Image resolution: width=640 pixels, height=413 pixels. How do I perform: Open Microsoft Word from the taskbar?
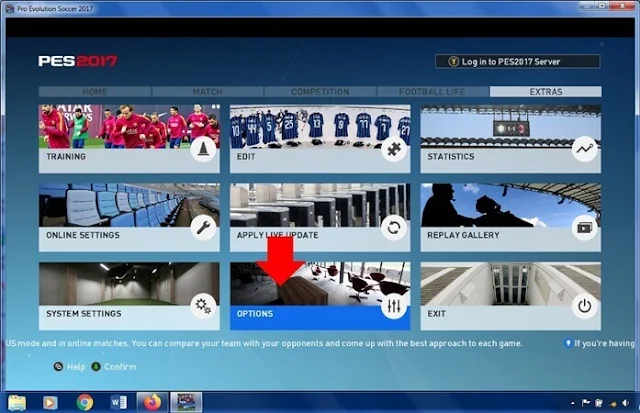pyautogui.click(x=119, y=403)
